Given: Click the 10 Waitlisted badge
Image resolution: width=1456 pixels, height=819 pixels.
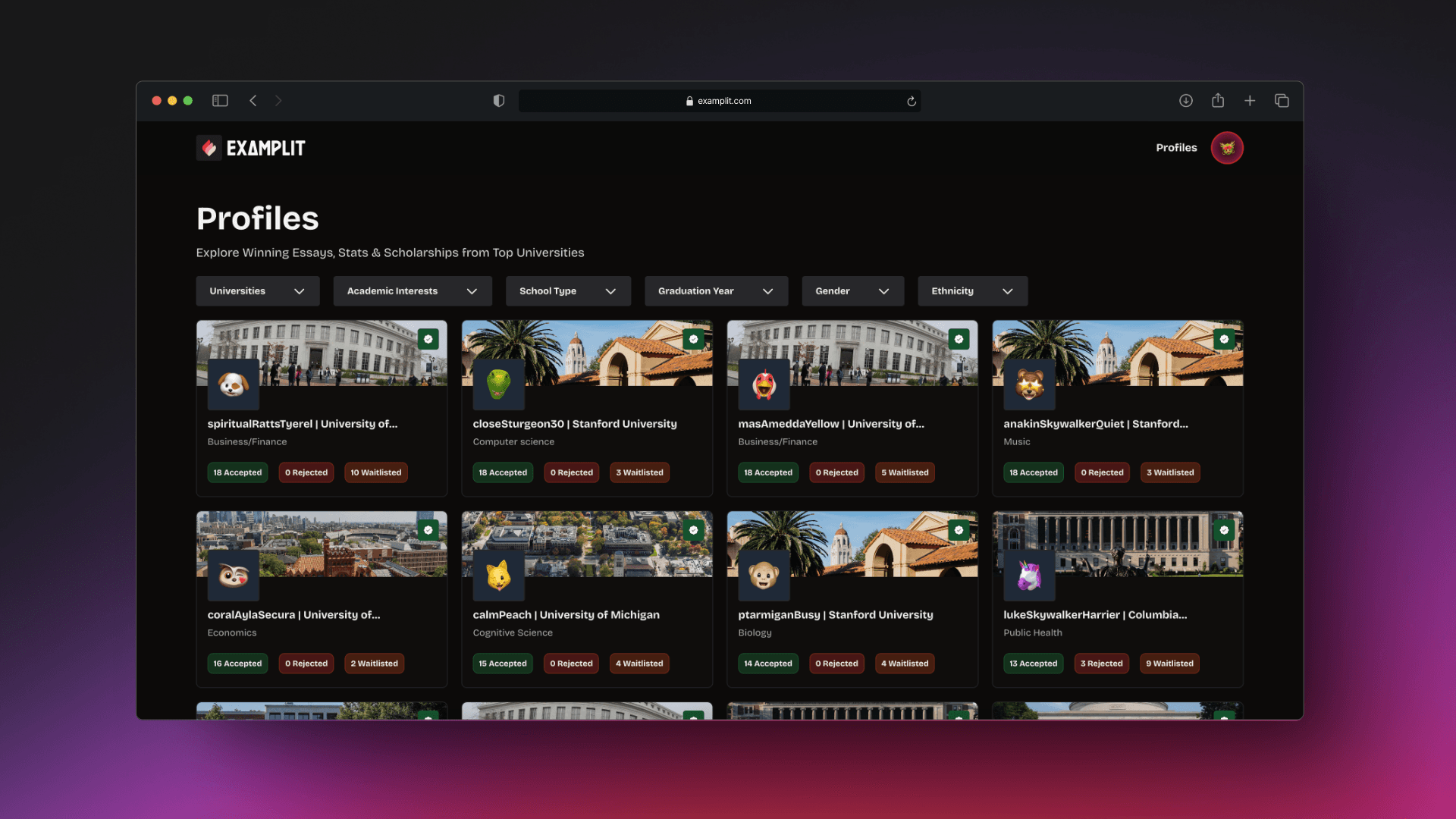Looking at the screenshot, I should pyautogui.click(x=375, y=472).
